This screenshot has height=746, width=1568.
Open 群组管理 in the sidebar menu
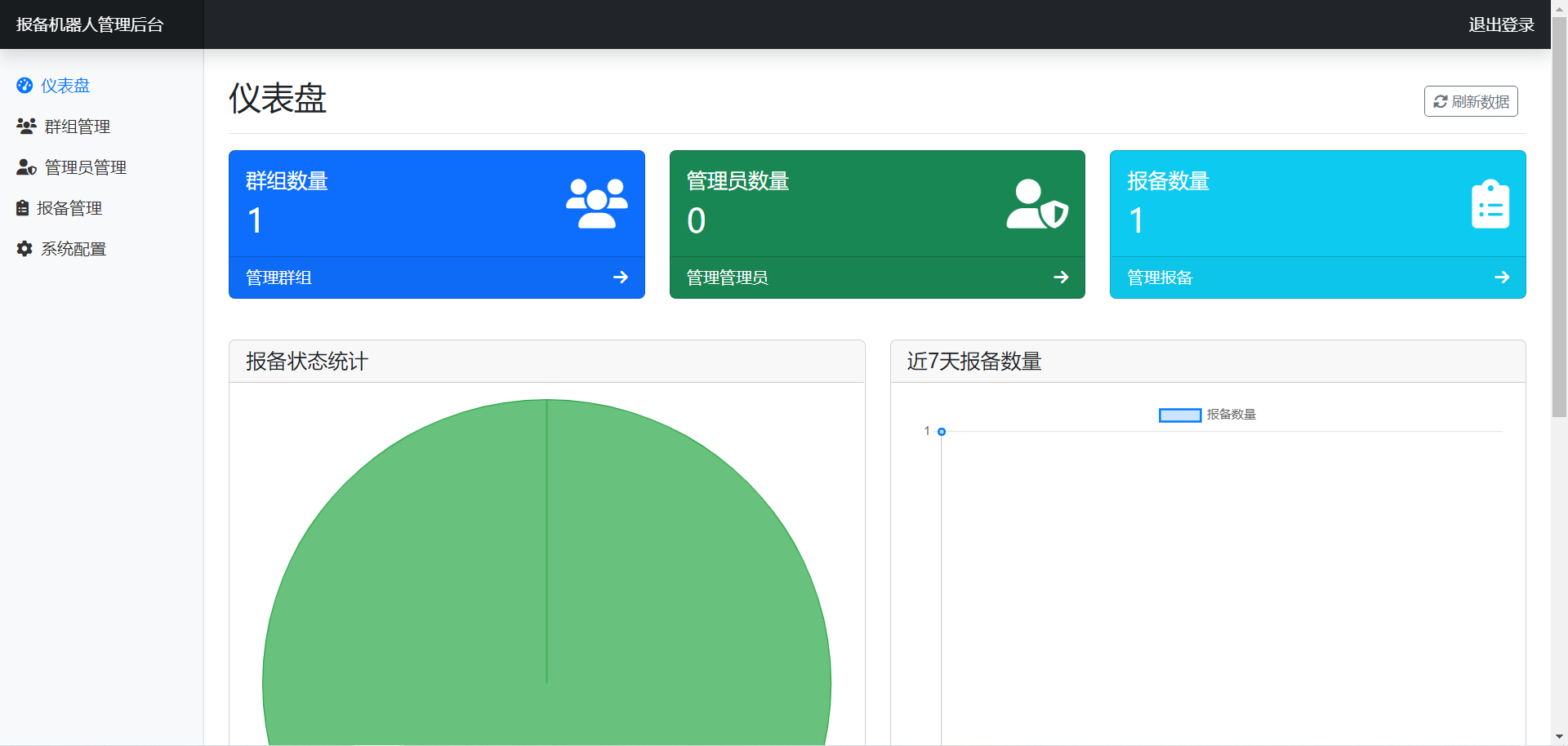[x=77, y=127]
